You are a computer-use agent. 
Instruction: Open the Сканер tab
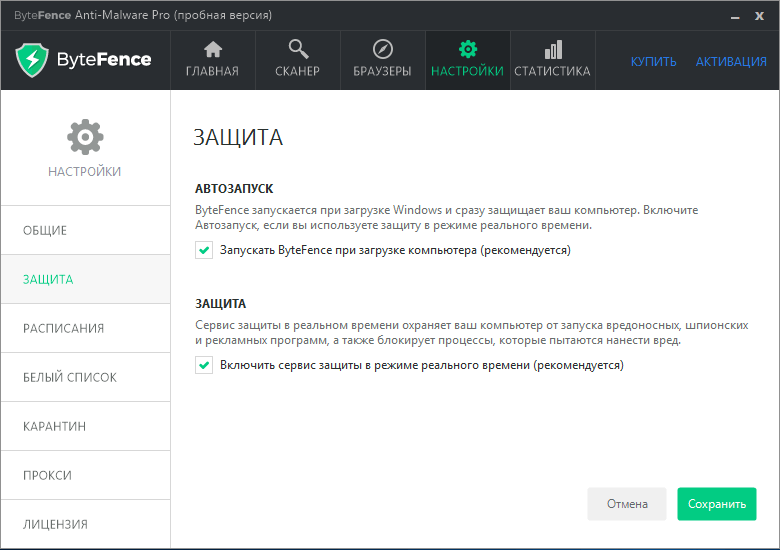297,60
